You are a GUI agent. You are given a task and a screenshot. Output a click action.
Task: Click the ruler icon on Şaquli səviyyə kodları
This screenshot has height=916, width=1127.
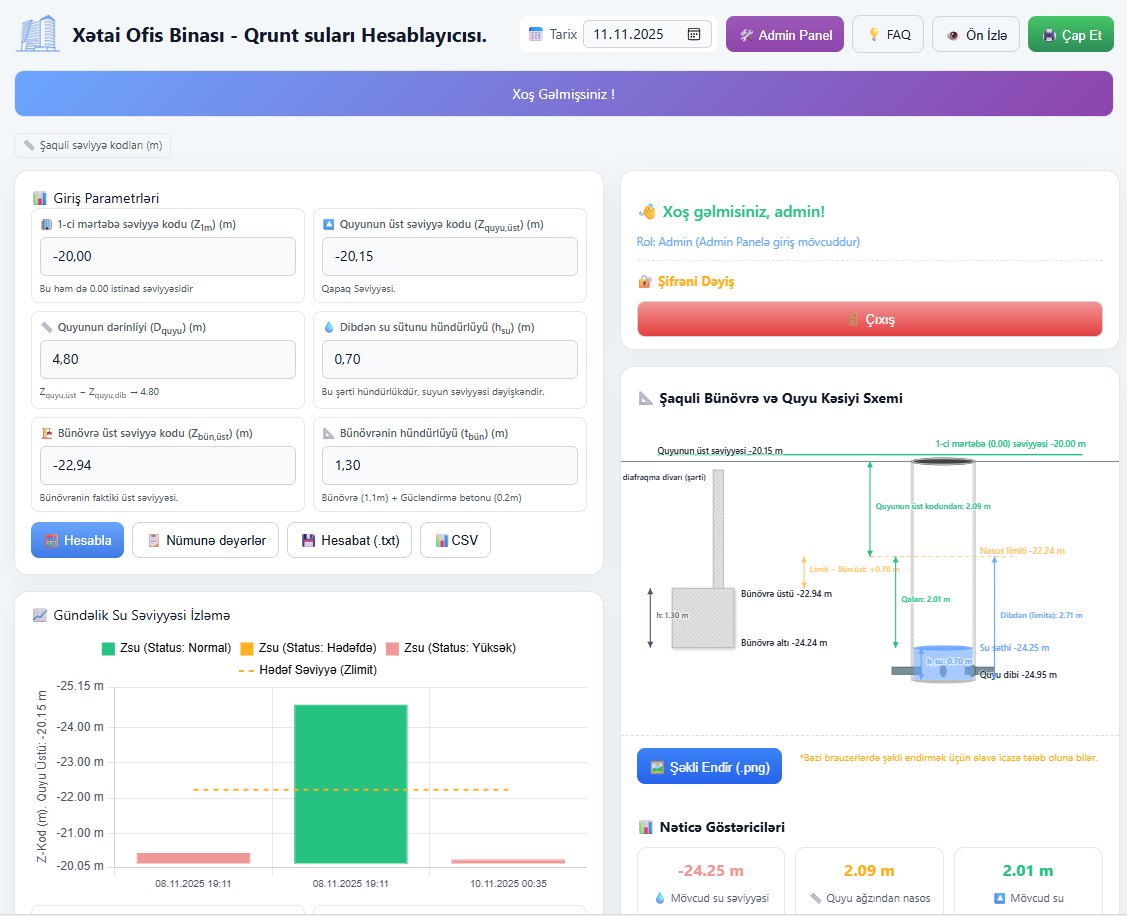[x=29, y=146]
